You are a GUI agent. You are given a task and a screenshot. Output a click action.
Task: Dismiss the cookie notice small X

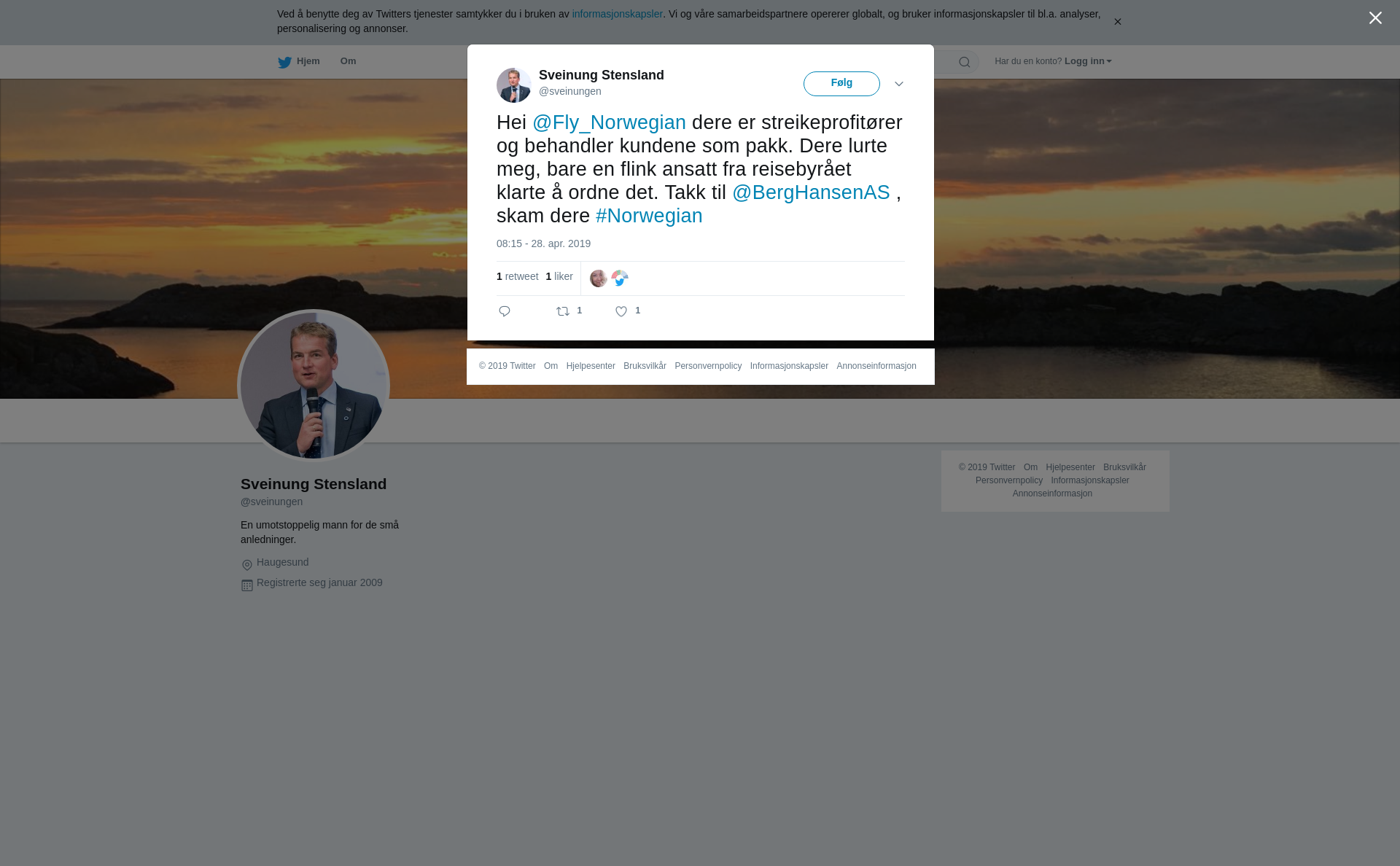[1117, 22]
